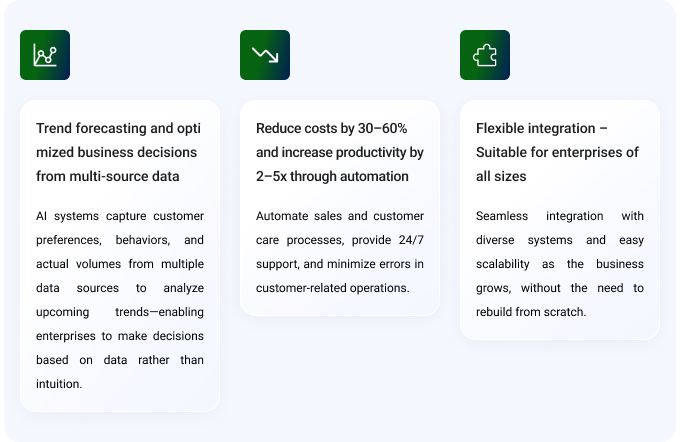680x442 pixels.
Task: Click the trend chart icon
Action: [44, 55]
